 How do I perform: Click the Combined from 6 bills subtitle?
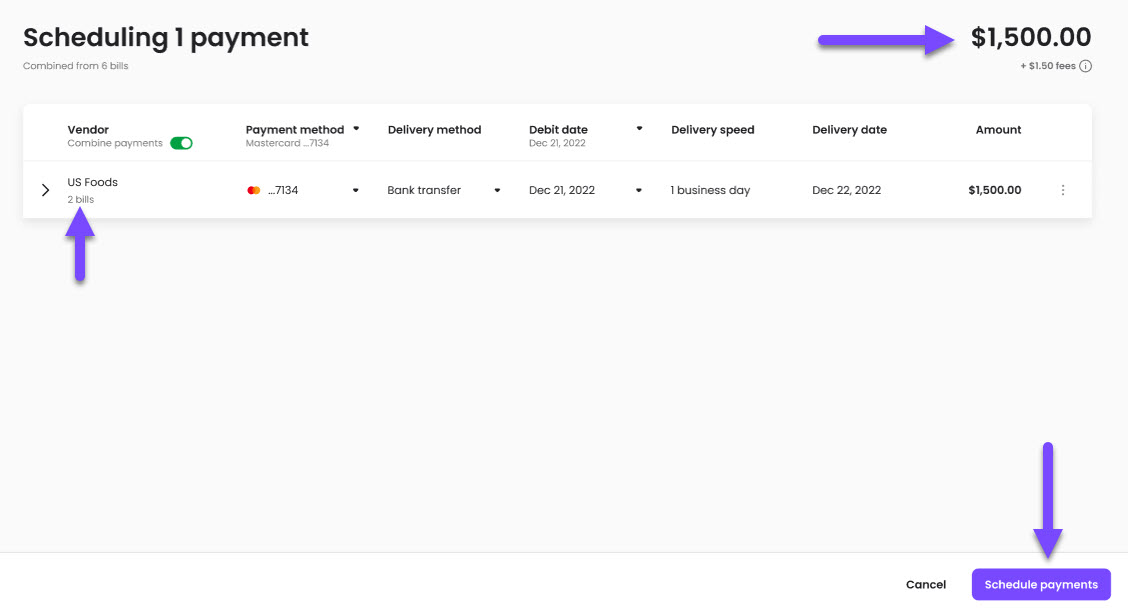76,65
